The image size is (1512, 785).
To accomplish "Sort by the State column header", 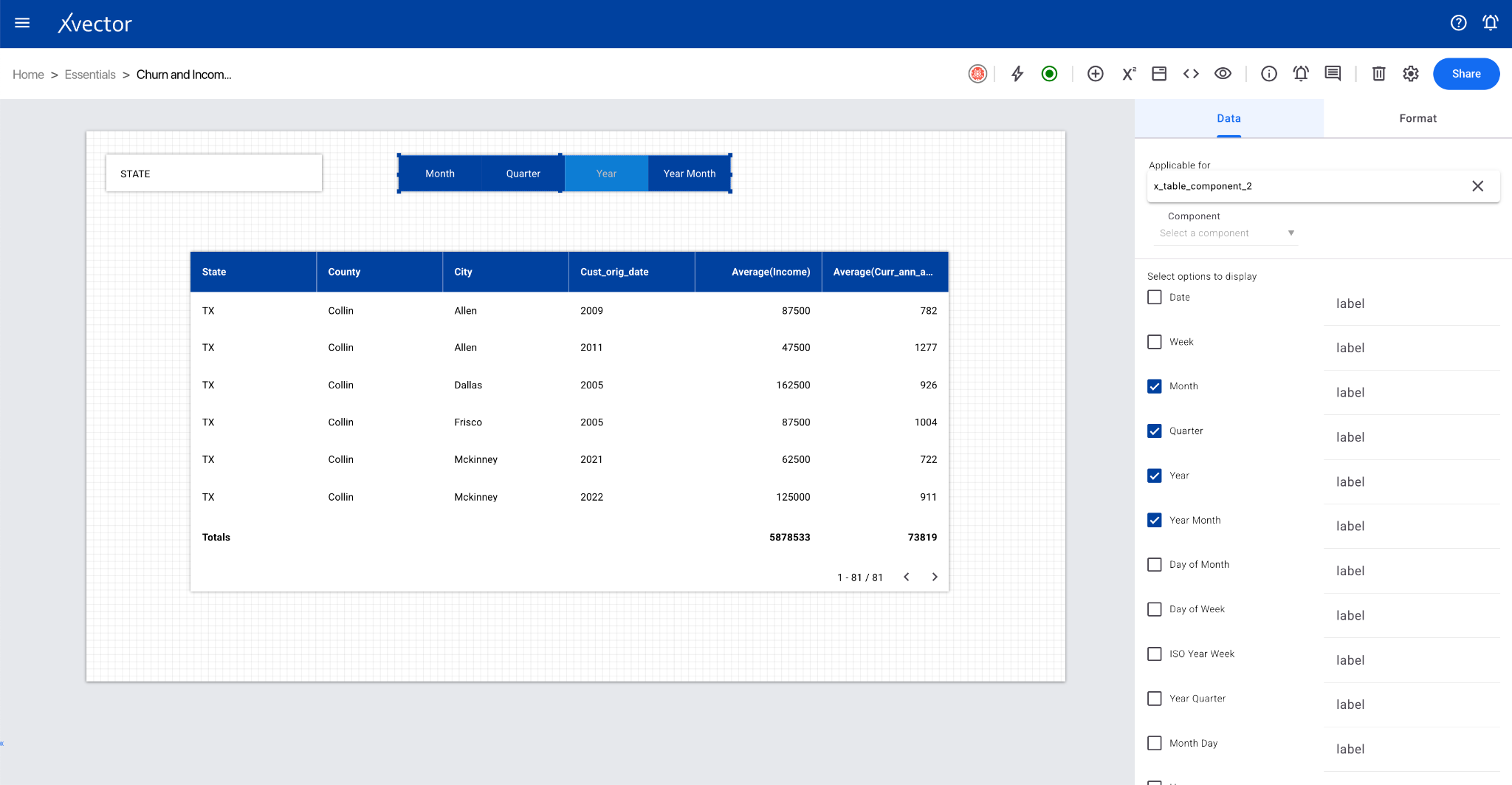I will tap(253, 272).
